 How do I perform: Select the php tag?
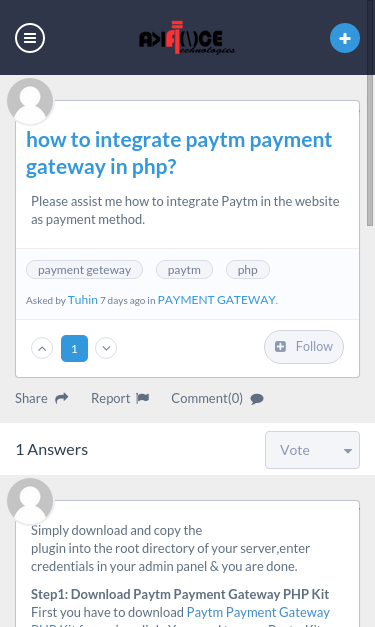pyautogui.click(x=248, y=270)
